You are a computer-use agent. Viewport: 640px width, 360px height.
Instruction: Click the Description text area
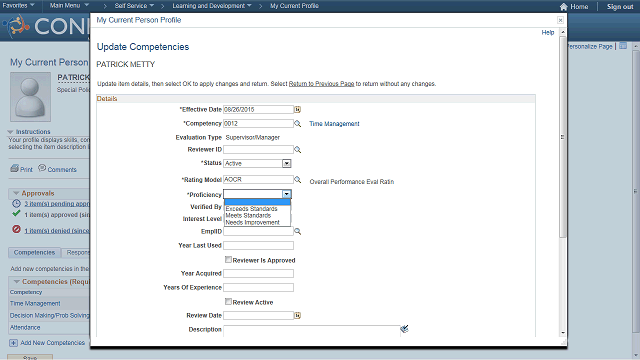tap(312, 331)
